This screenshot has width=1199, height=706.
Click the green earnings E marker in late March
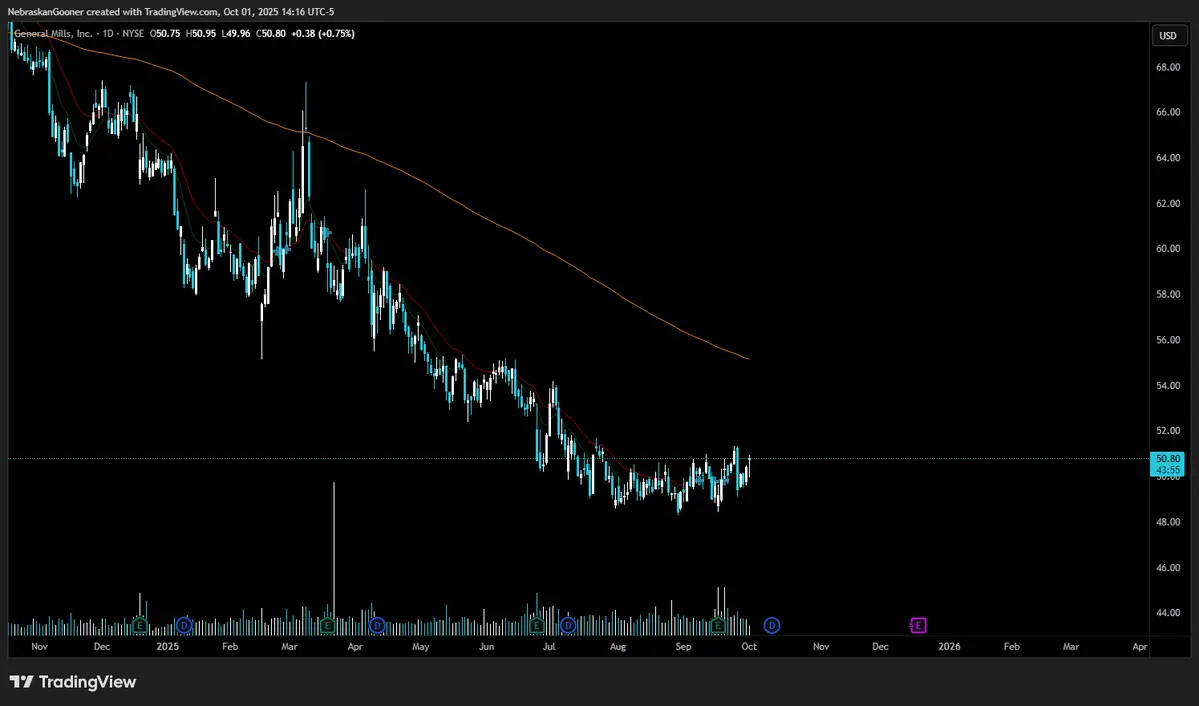(327, 626)
